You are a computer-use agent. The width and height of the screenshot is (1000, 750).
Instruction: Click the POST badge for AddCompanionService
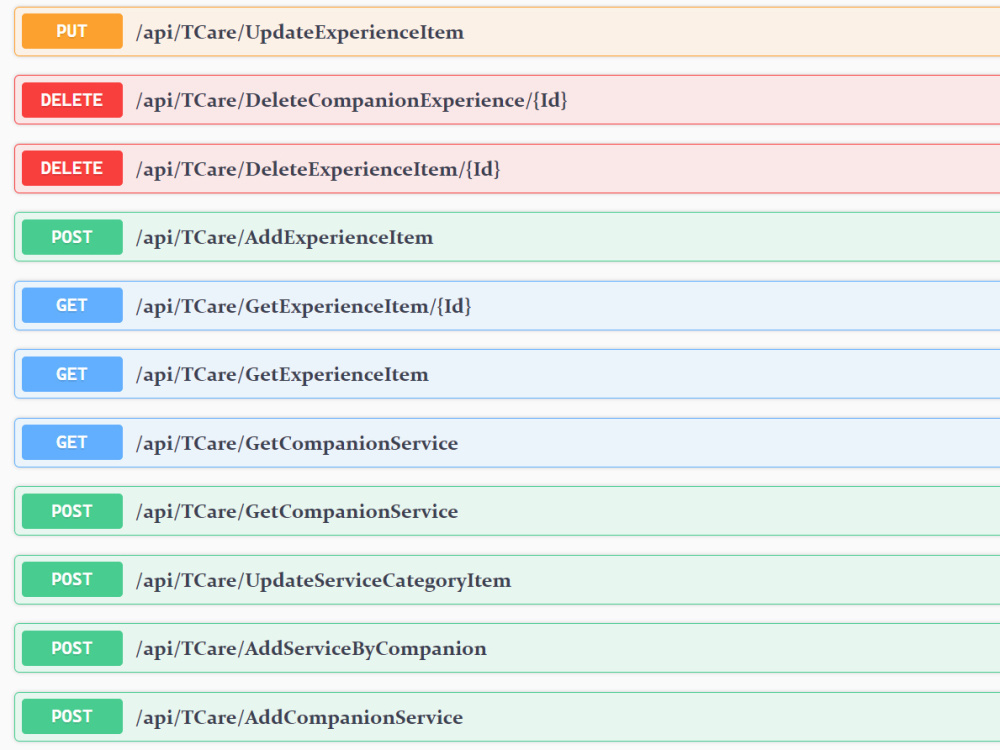[x=72, y=717]
